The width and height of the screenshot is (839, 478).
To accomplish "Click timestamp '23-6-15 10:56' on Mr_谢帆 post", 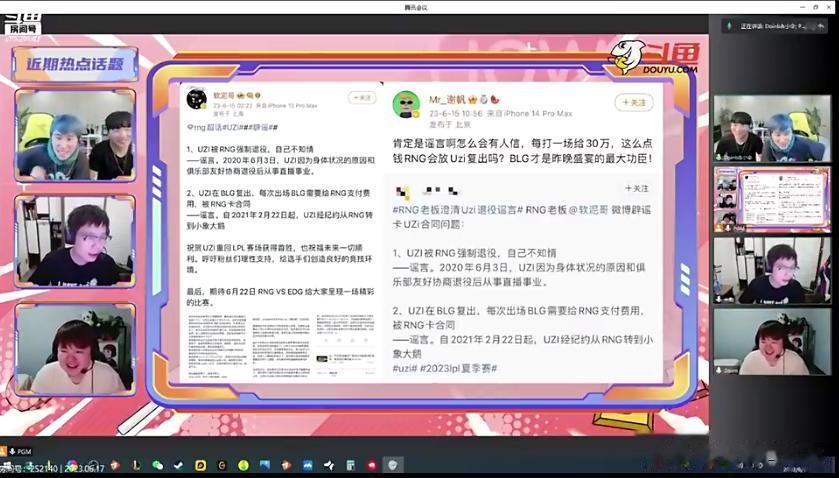I will (x=456, y=113).
